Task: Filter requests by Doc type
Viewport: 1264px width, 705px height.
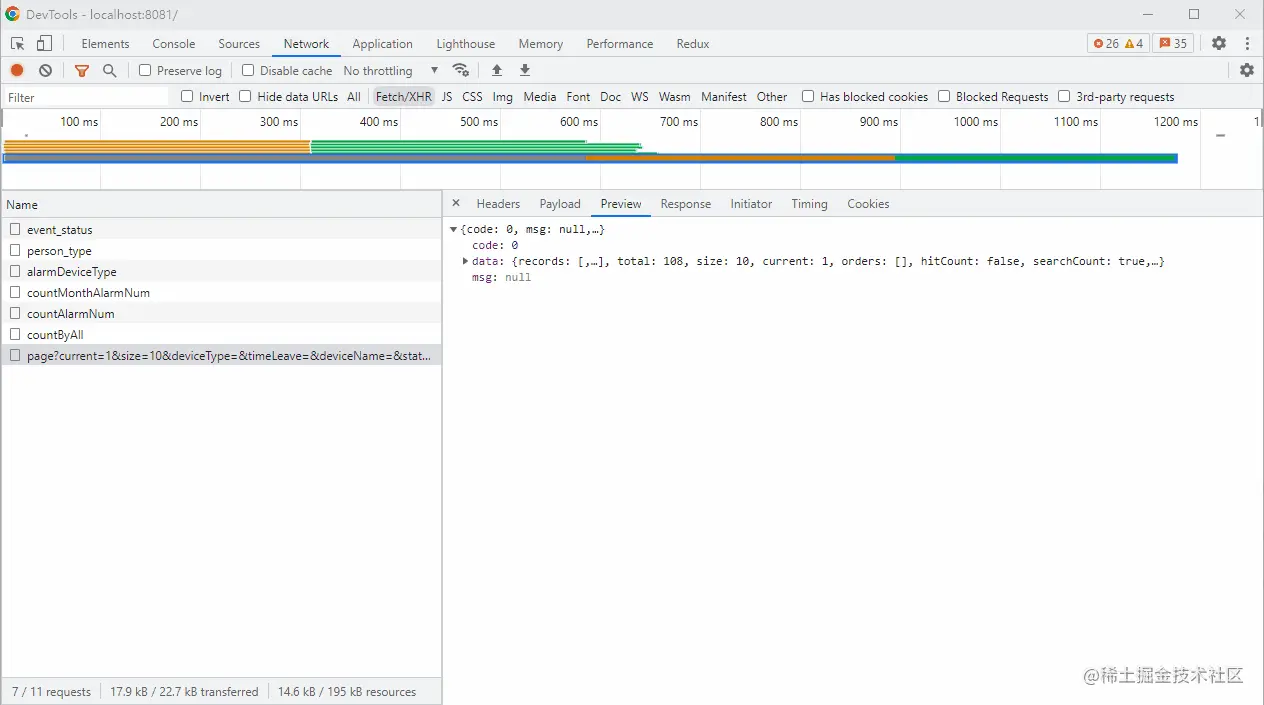Action: 611,96
